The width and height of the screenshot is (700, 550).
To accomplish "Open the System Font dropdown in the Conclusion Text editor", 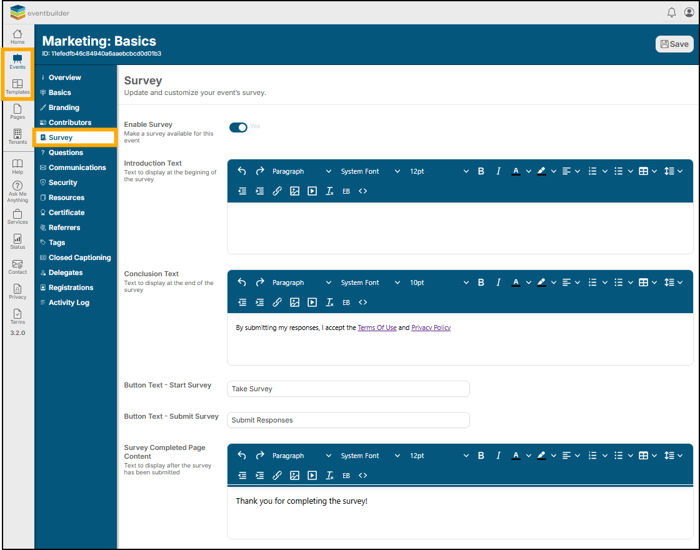I will coord(370,282).
